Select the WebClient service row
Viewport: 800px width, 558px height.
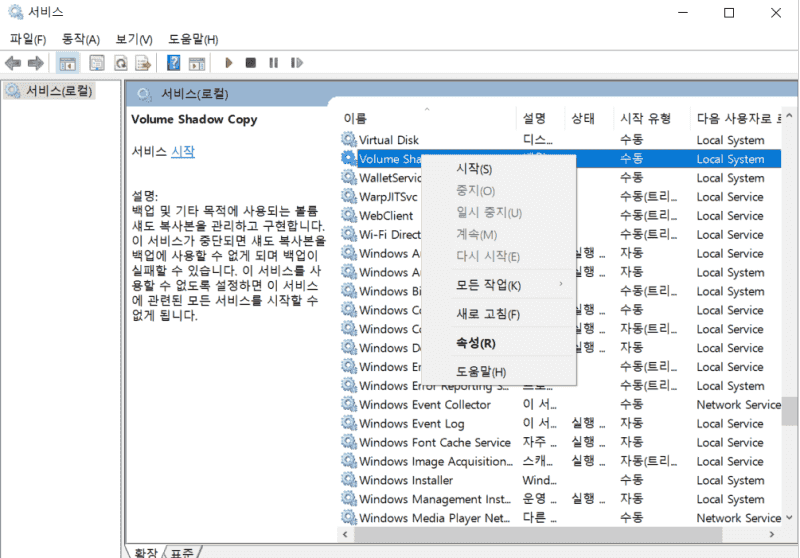tap(560, 215)
